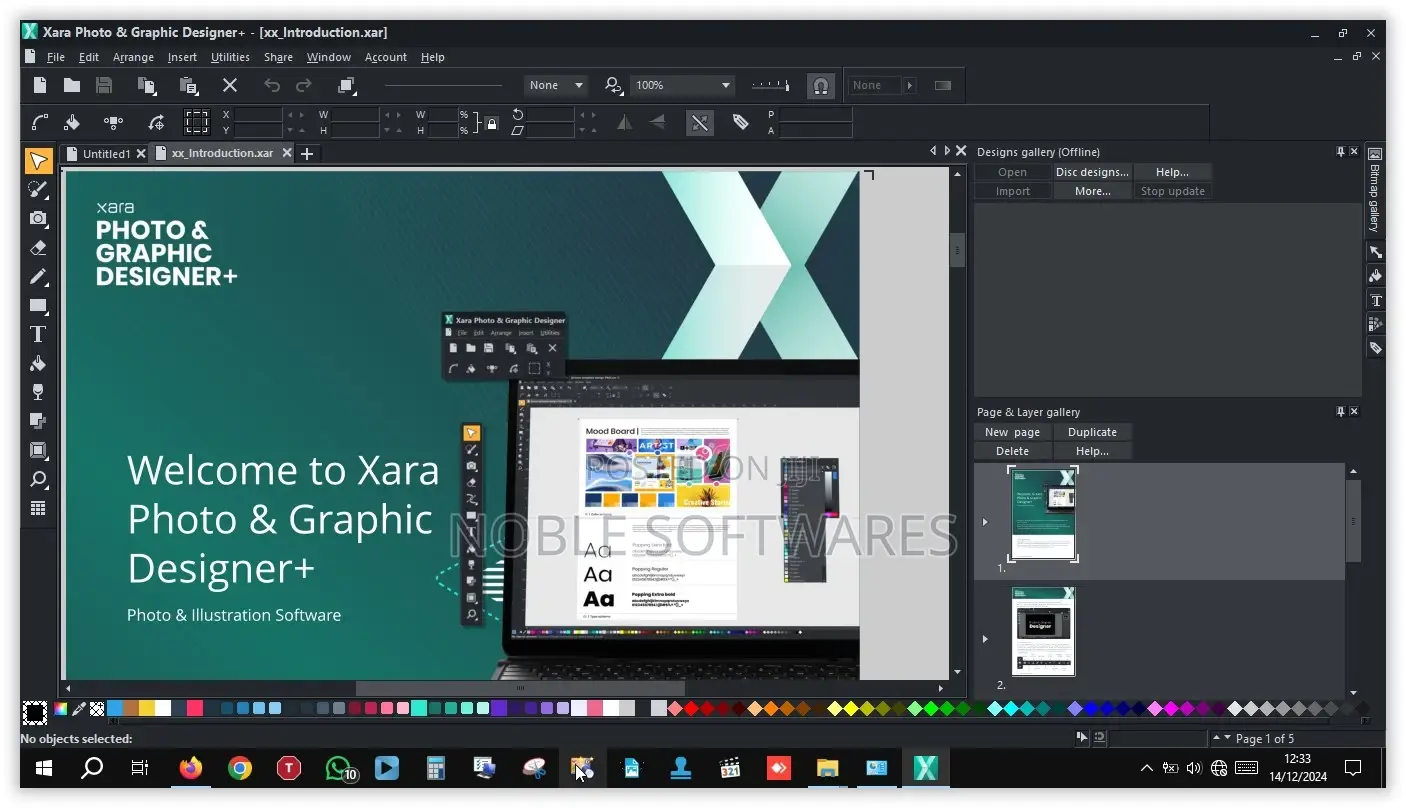
Task: Open the Insert menu
Action: click(182, 57)
